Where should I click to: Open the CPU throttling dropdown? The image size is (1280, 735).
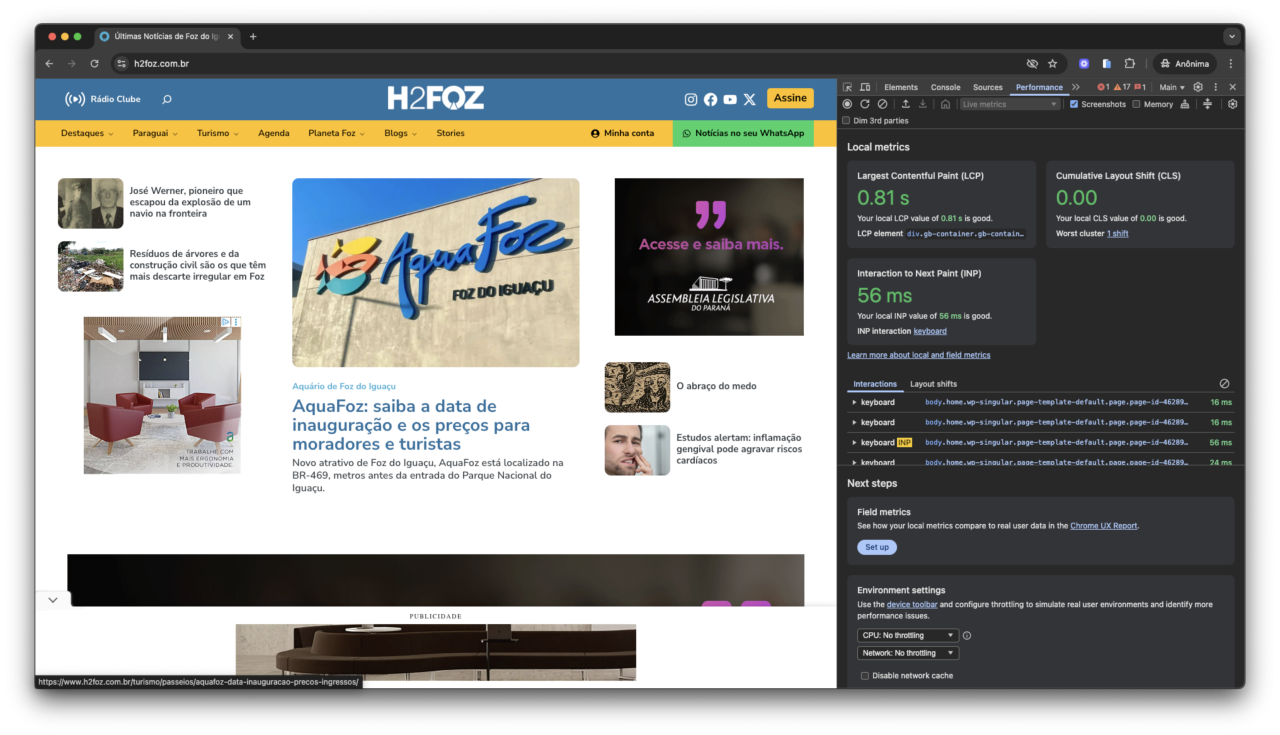(907, 635)
